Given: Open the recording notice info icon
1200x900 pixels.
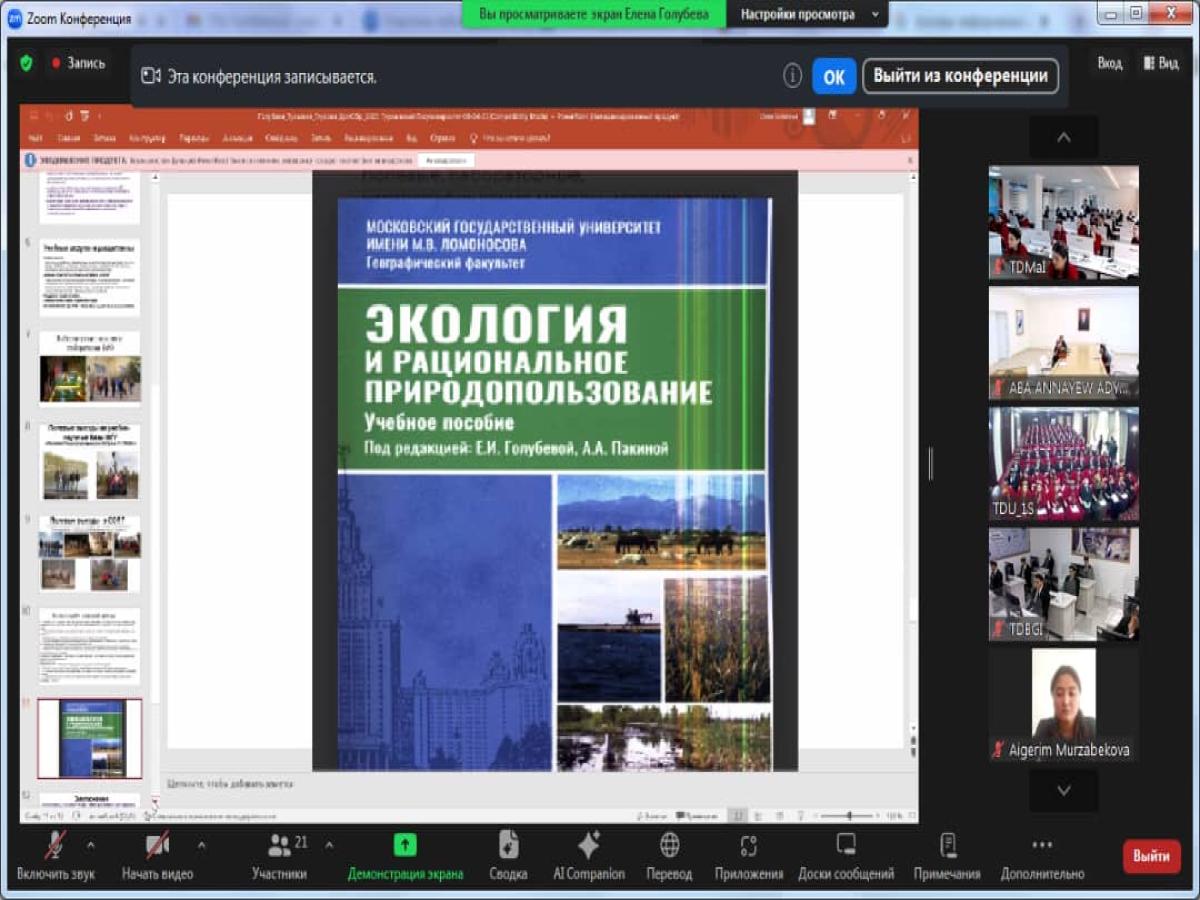Looking at the screenshot, I should 792,76.
